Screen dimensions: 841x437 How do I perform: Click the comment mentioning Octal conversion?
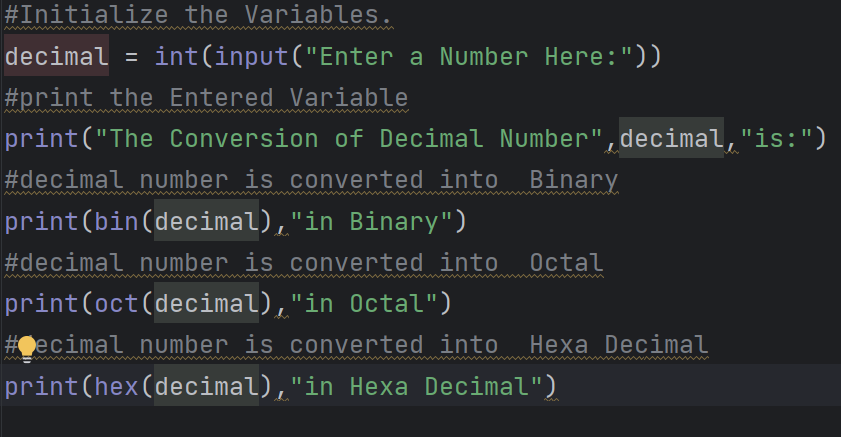click(304, 263)
